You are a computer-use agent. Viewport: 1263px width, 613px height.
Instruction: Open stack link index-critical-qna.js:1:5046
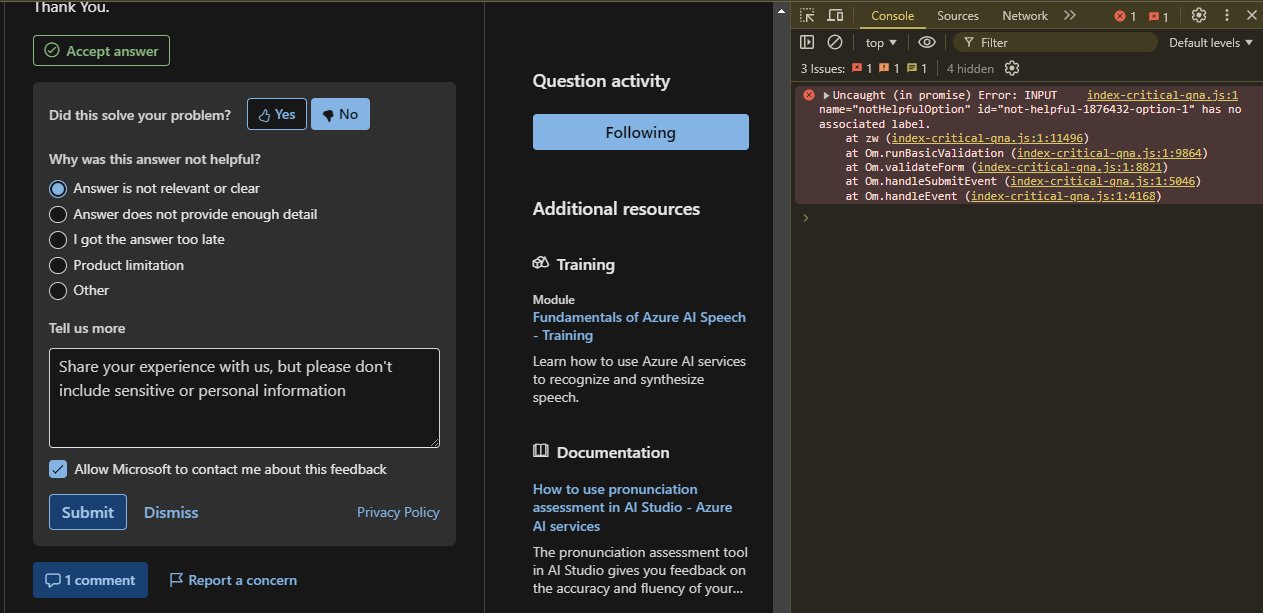1104,181
